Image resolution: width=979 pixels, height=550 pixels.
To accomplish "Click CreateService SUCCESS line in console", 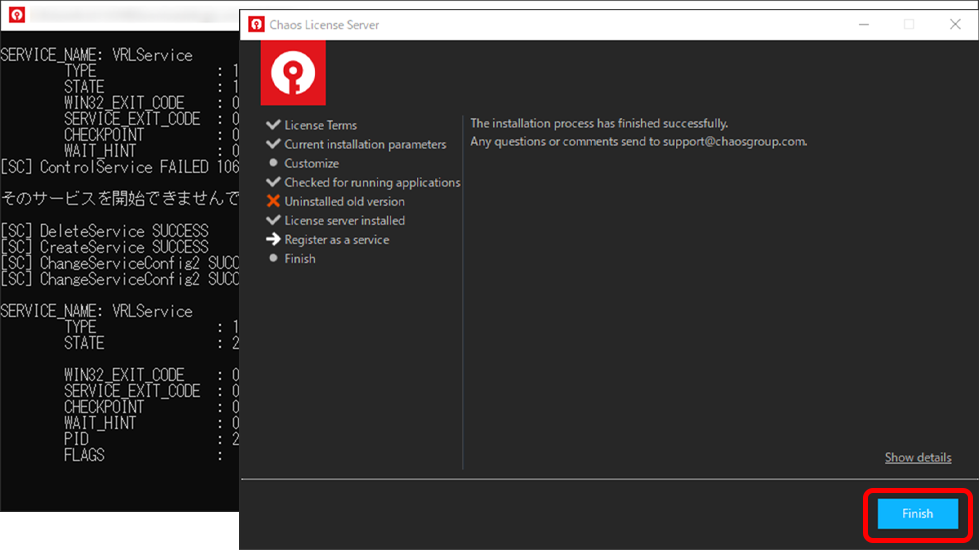I will 104,247.
